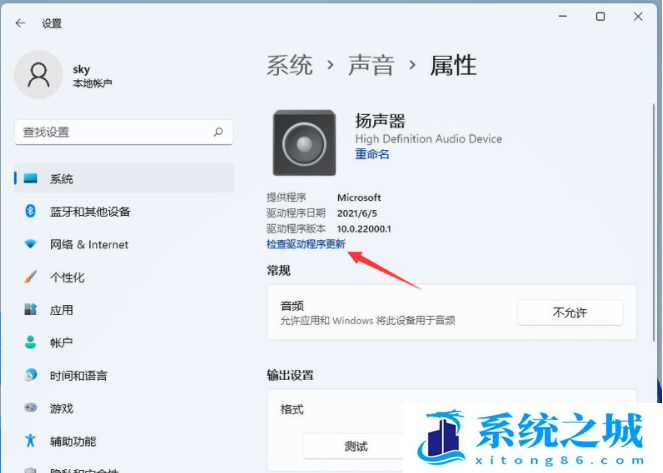Click the globe clock icon for 时间和语言

click(x=31, y=376)
